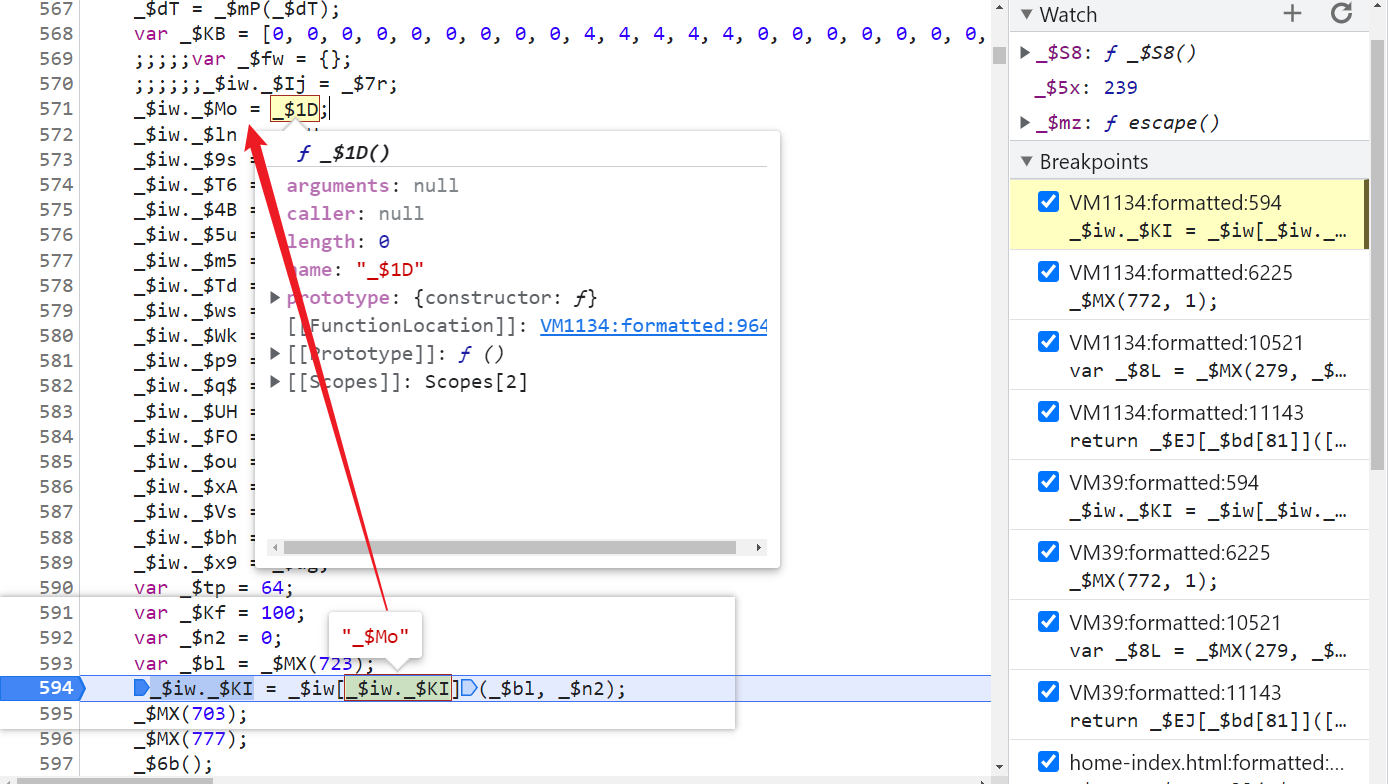Click the gutter at line number 595
The height and width of the screenshot is (784, 1388).
click(x=56, y=714)
